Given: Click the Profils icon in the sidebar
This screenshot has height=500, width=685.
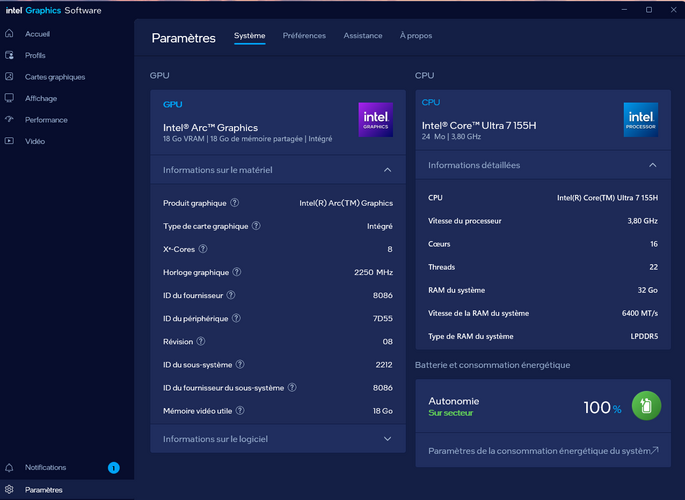Looking at the screenshot, I should pyautogui.click(x=9, y=55).
